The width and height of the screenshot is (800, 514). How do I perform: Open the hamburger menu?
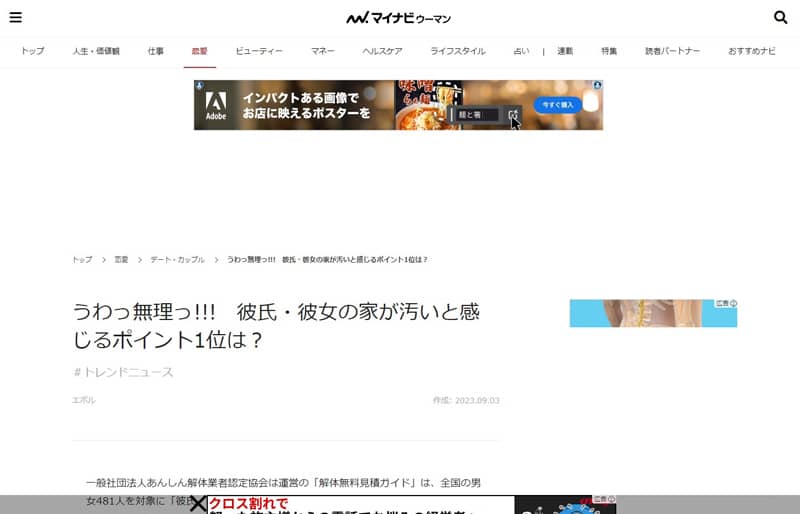pos(15,17)
